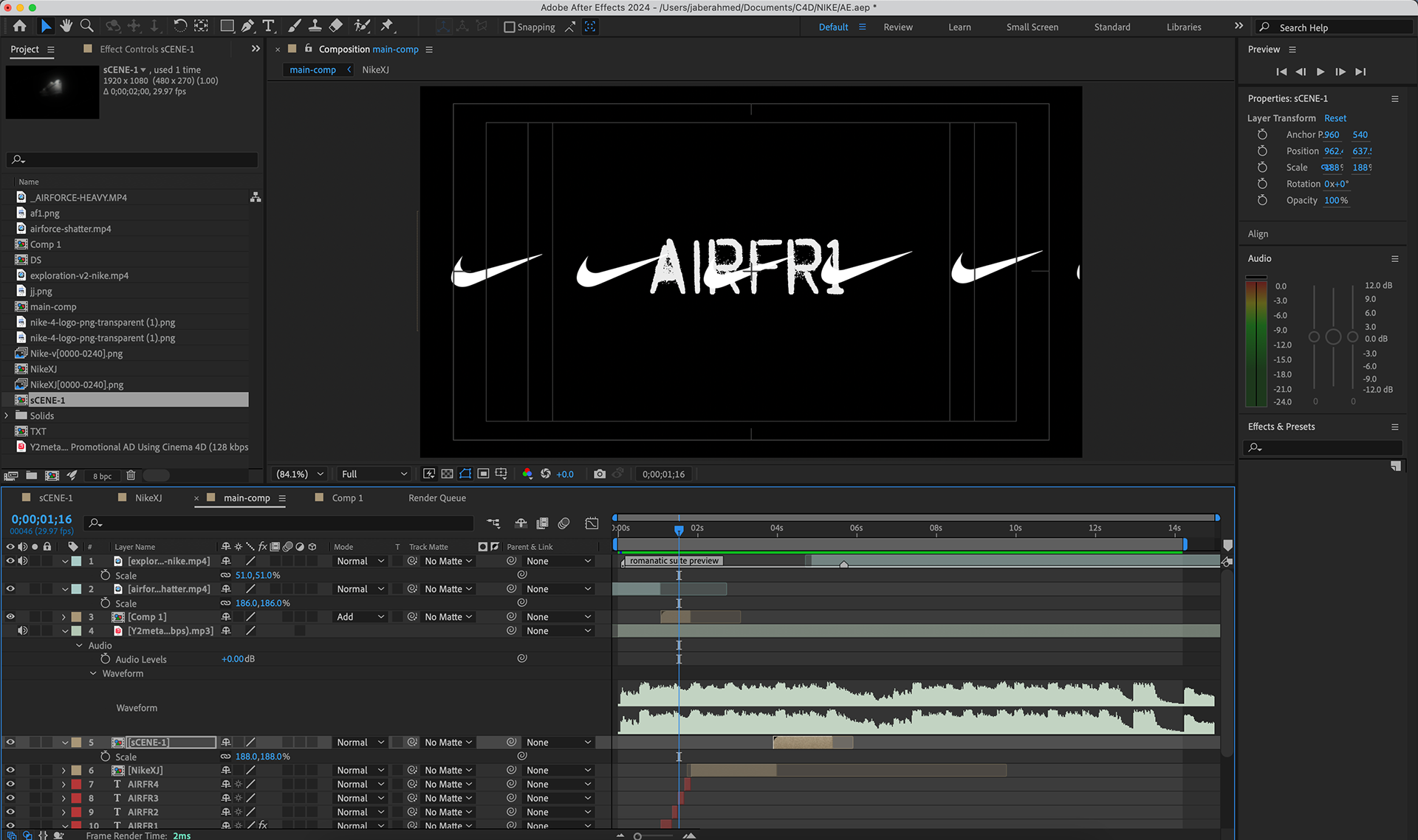Select the Hand tool

(x=66, y=26)
